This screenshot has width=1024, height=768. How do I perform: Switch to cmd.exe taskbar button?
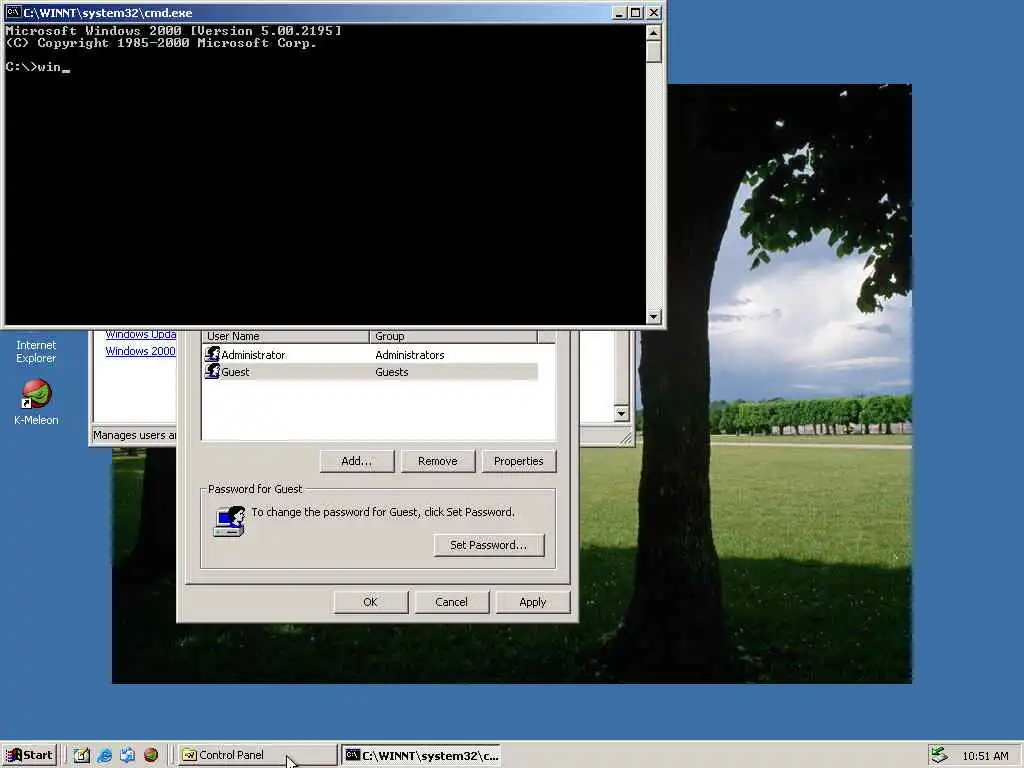click(x=421, y=755)
